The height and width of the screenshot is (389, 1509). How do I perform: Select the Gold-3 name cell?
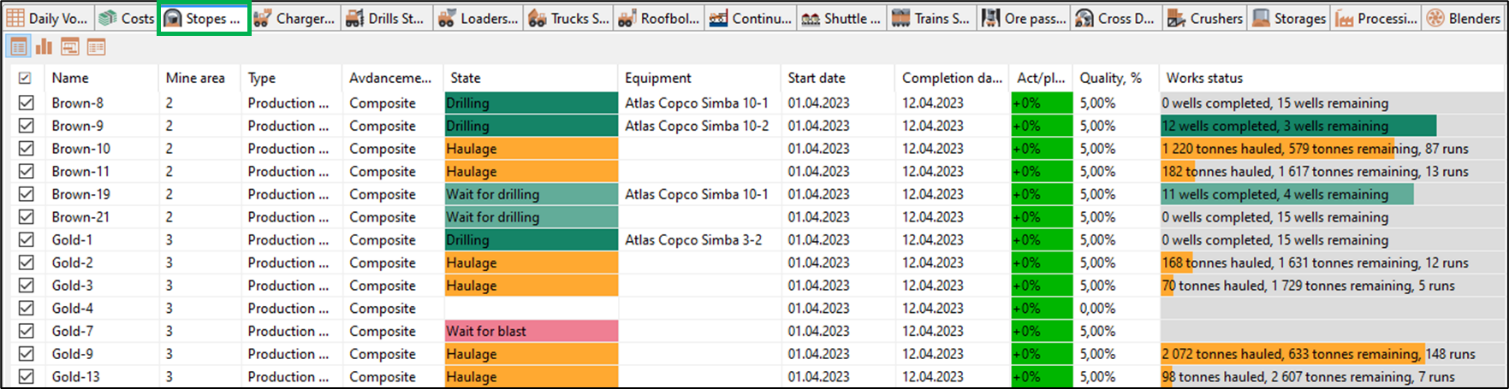101,285
